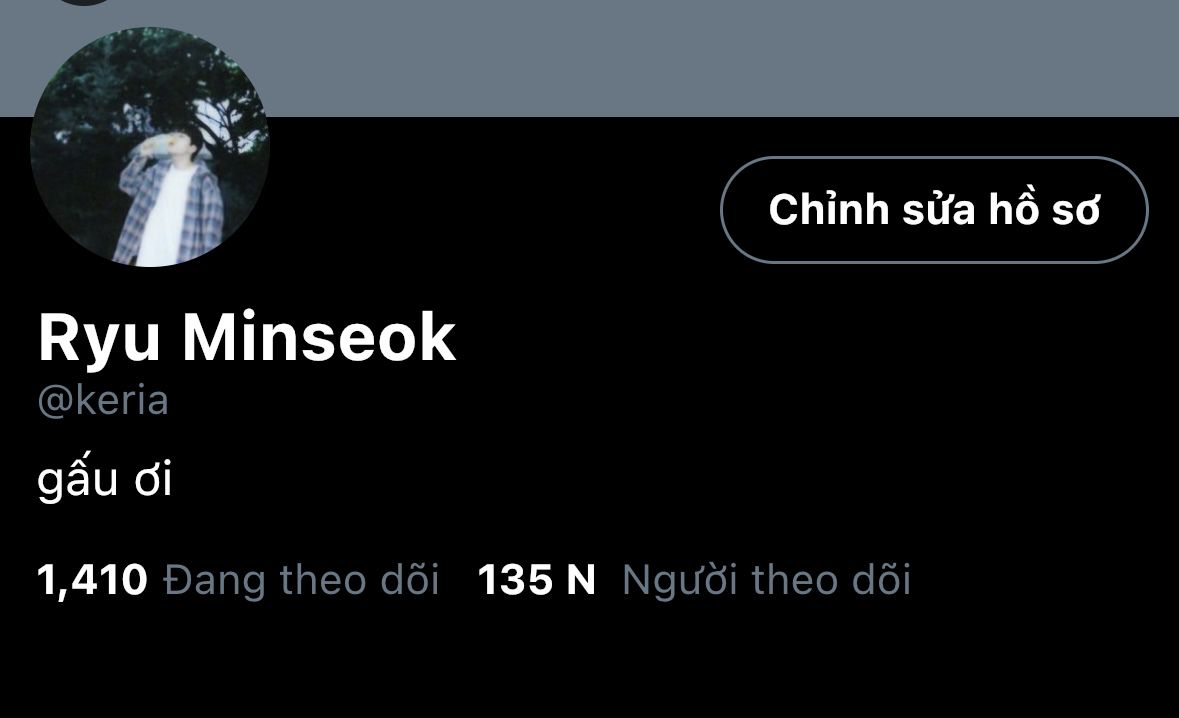Viewport: 1179px width, 718px height.
Task: Click the person in plaid shirt in avatar
Action: point(171,197)
